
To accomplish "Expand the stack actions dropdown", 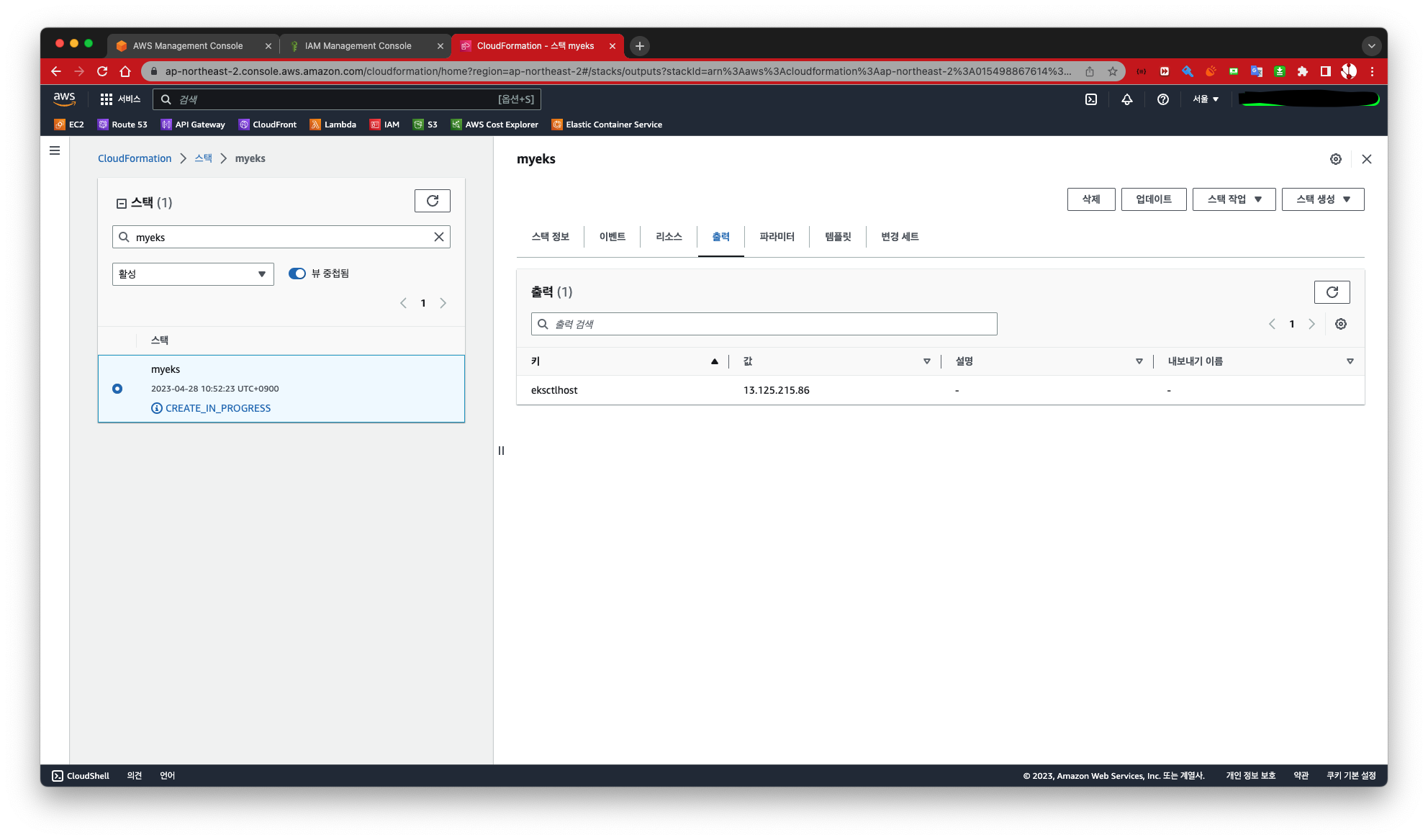I will click(1234, 199).
